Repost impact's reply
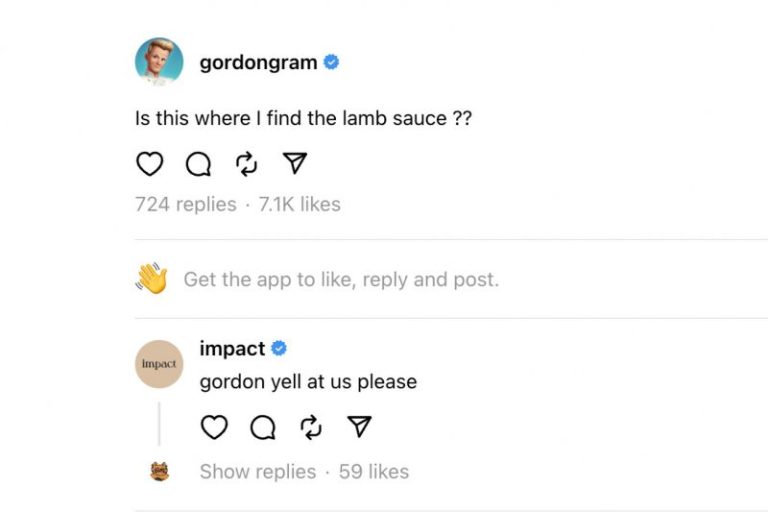Image resolution: width=768 pixels, height=512 pixels. (x=311, y=427)
